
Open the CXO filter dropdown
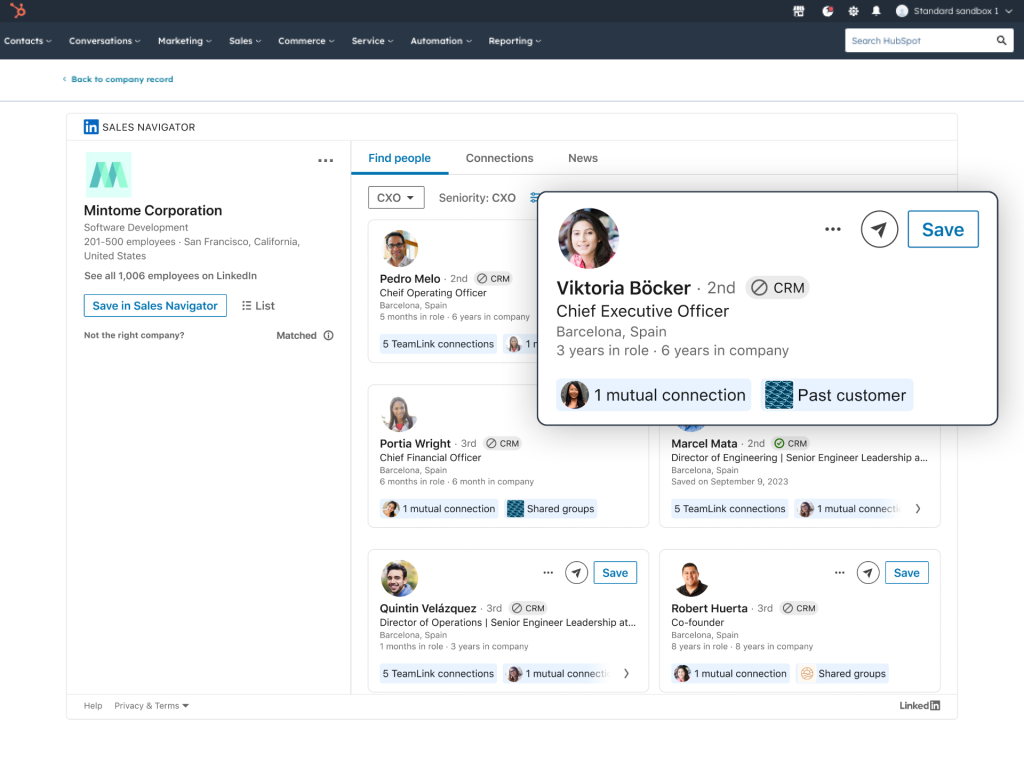(396, 197)
